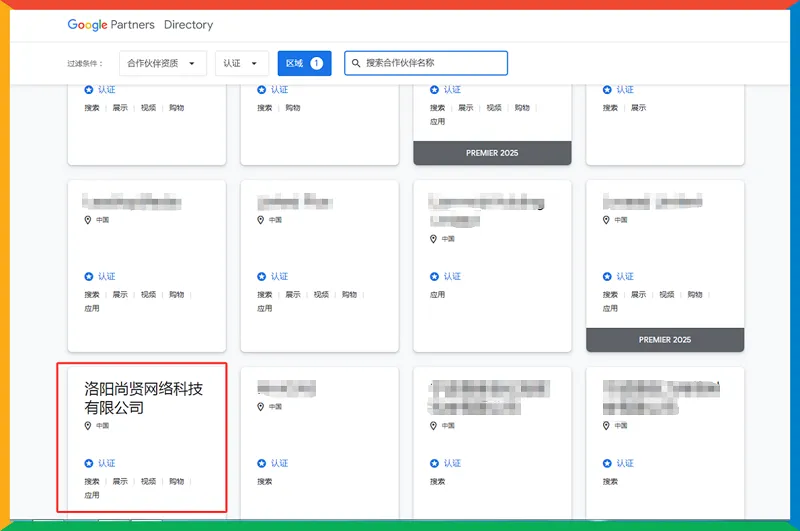
Task: Focus the 搜索合作伙伴名称 search field
Action: tap(426, 63)
